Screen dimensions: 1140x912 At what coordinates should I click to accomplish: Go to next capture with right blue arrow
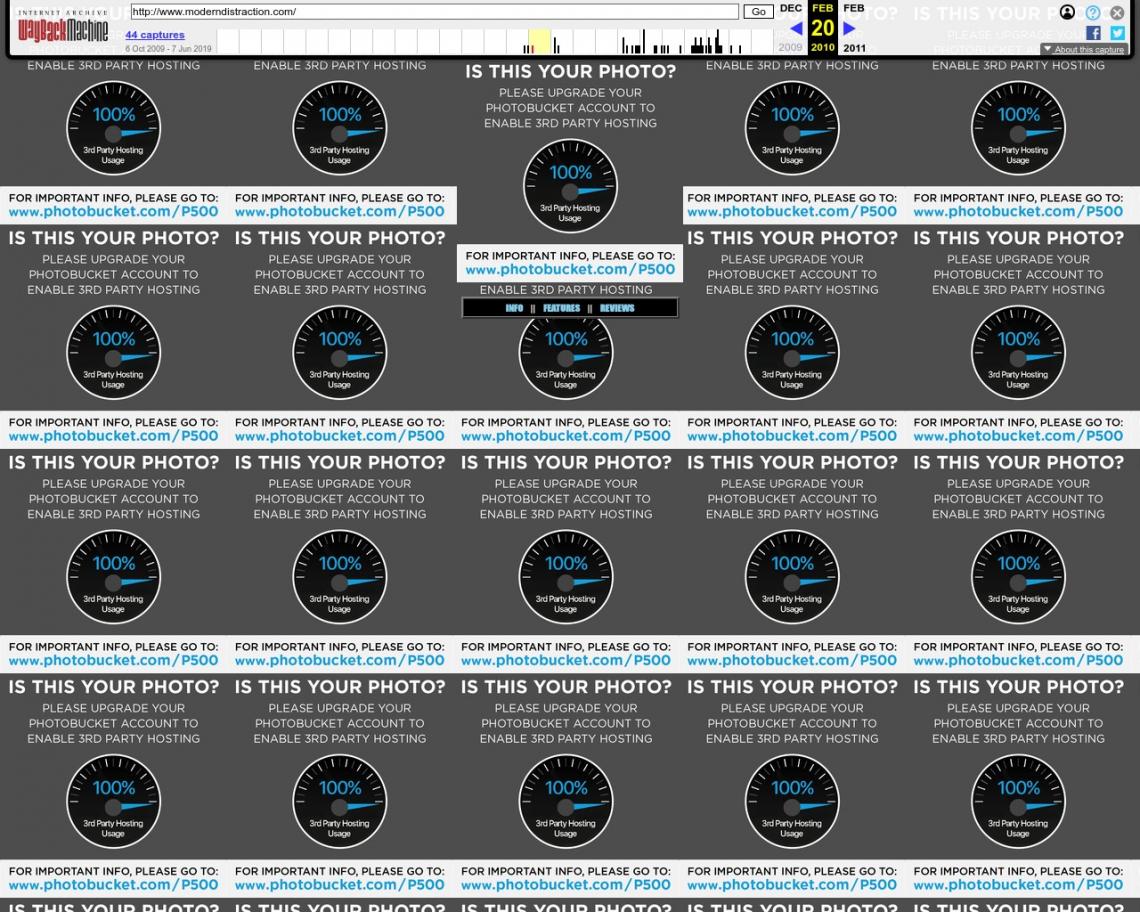[x=848, y=28]
